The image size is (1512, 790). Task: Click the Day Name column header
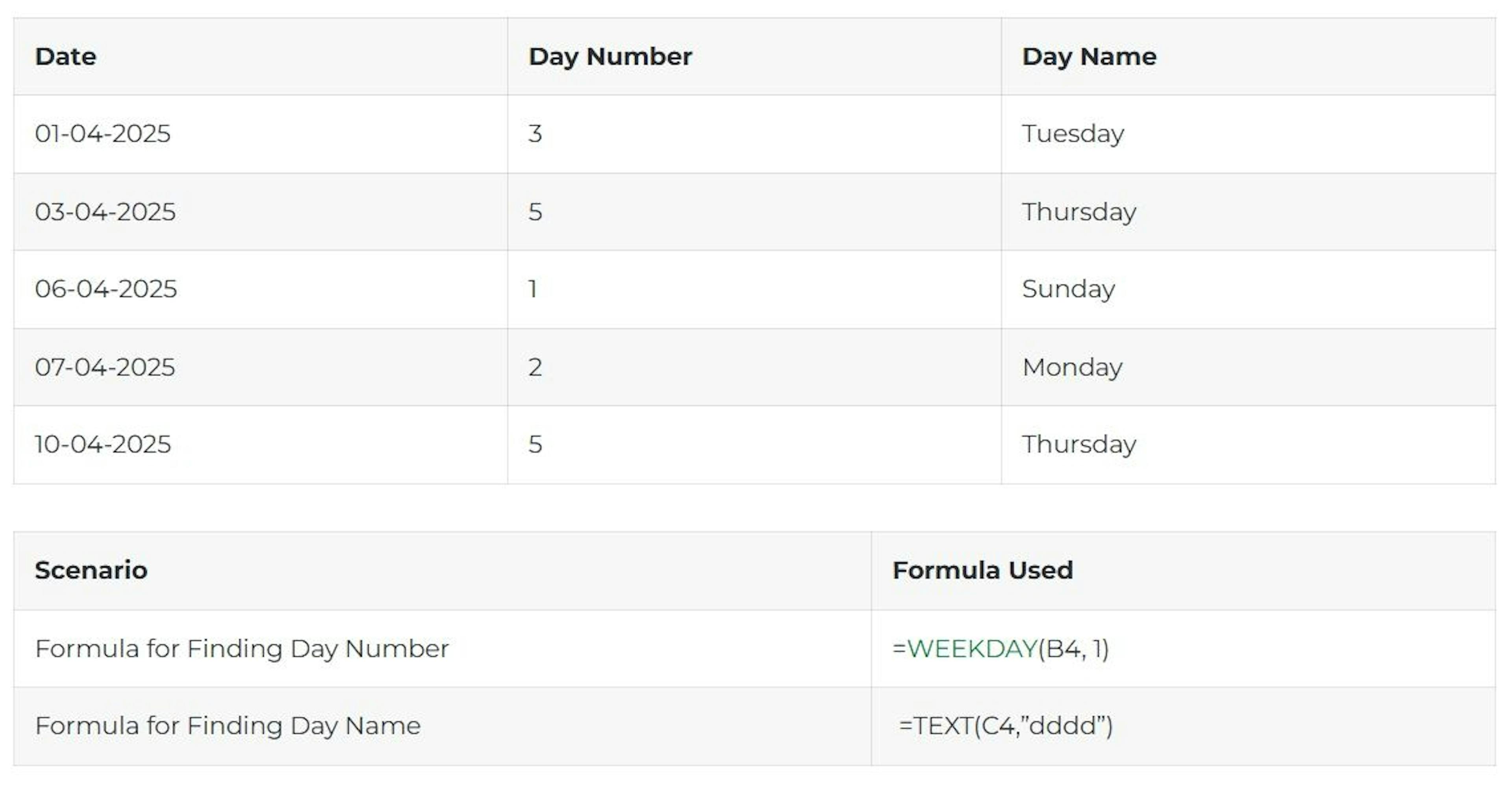pyautogui.click(x=1089, y=57)
